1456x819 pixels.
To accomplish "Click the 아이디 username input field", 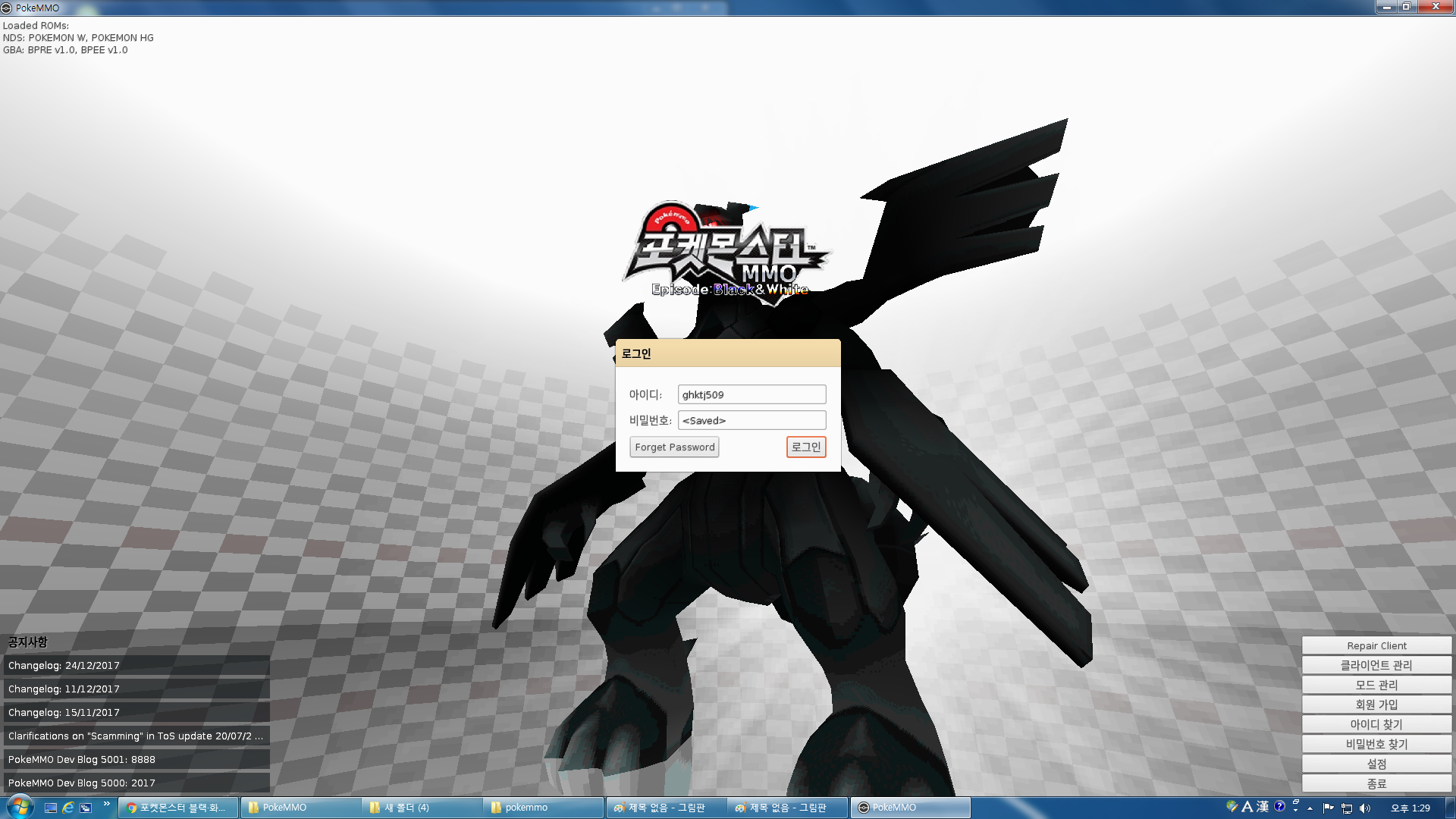I will tap(751, 394).
